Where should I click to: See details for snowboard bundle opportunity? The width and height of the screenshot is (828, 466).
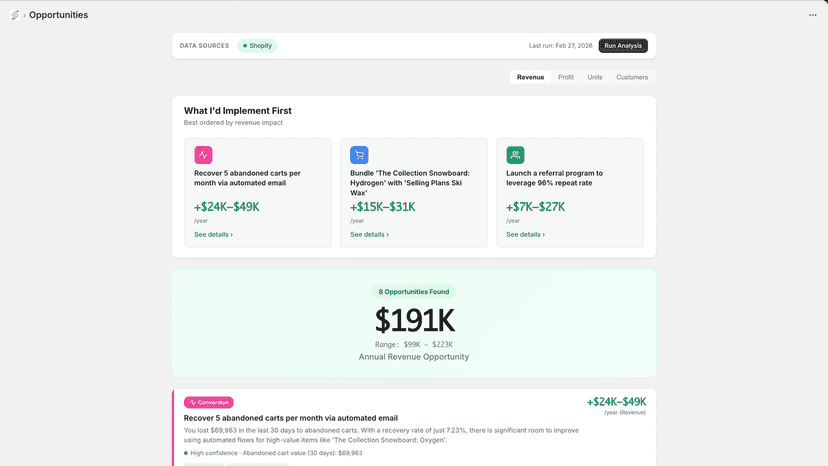[369, 235]
